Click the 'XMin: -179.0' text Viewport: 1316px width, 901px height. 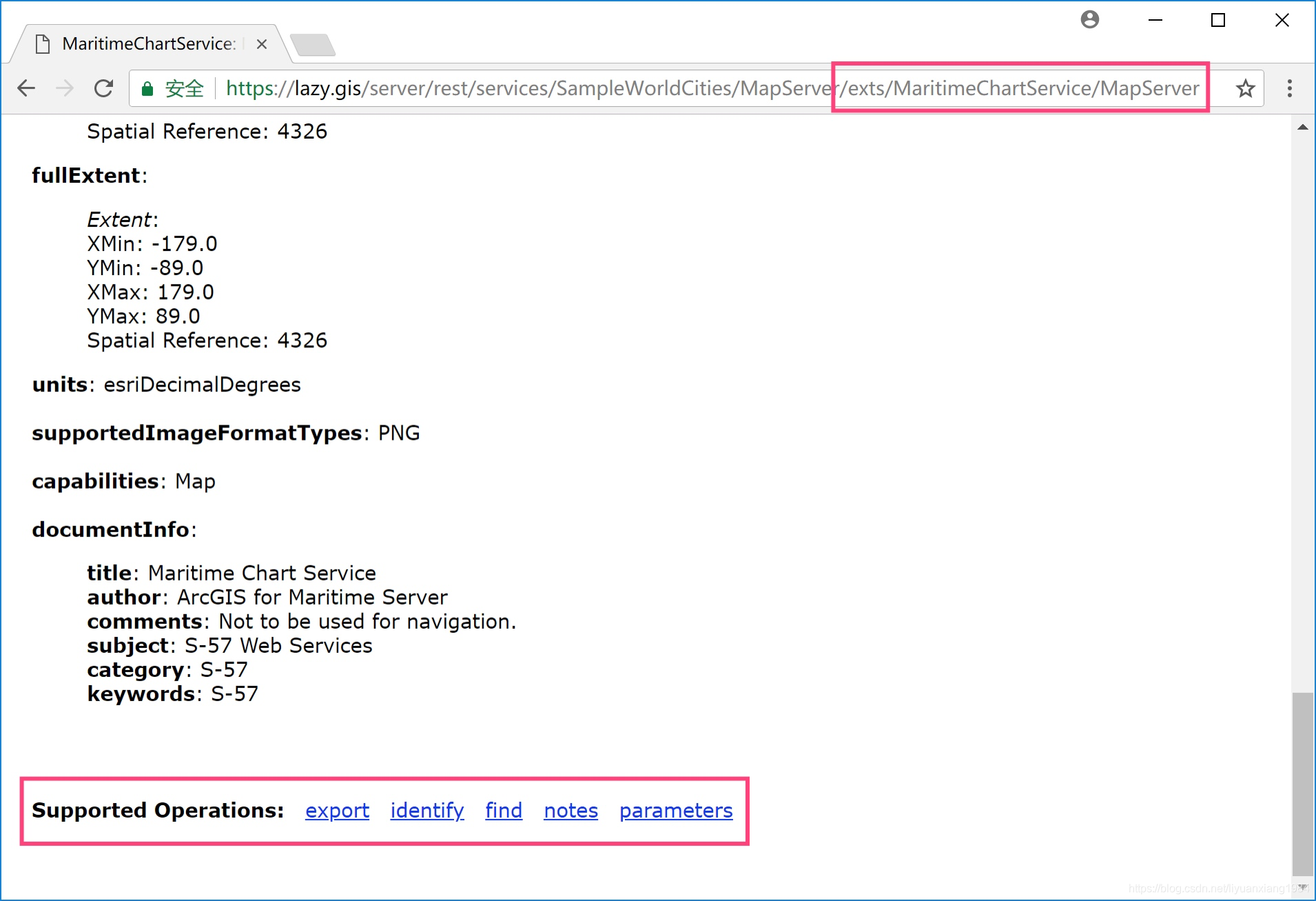click(x=152, y=244)
